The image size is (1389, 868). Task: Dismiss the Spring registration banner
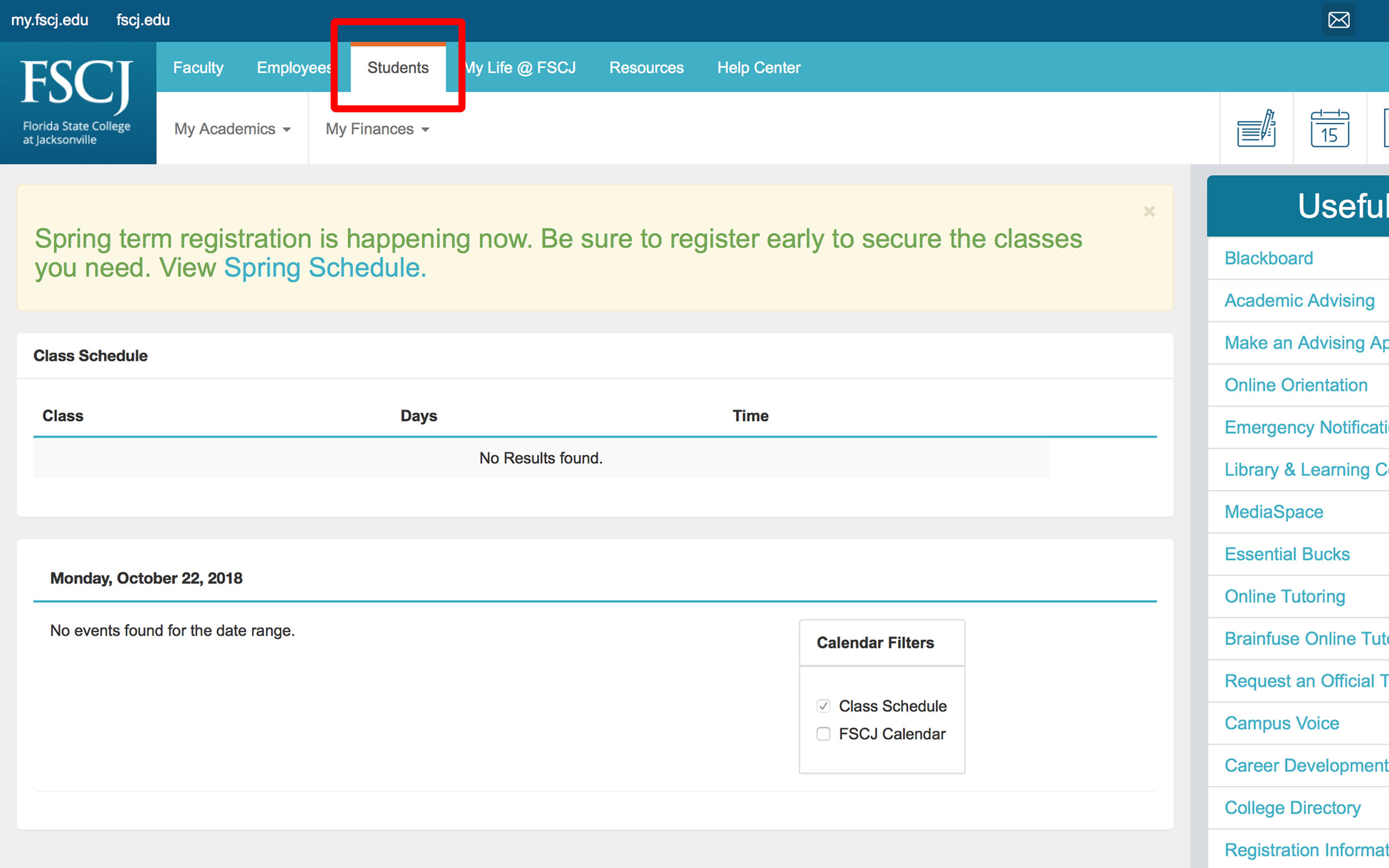(x=1148, y=211)
